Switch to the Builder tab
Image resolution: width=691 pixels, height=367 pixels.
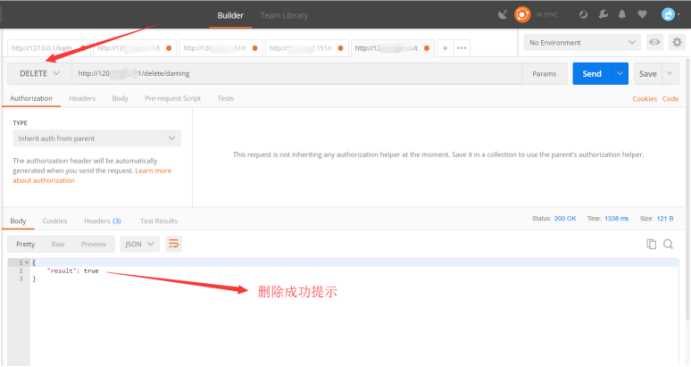click(230, 15)
